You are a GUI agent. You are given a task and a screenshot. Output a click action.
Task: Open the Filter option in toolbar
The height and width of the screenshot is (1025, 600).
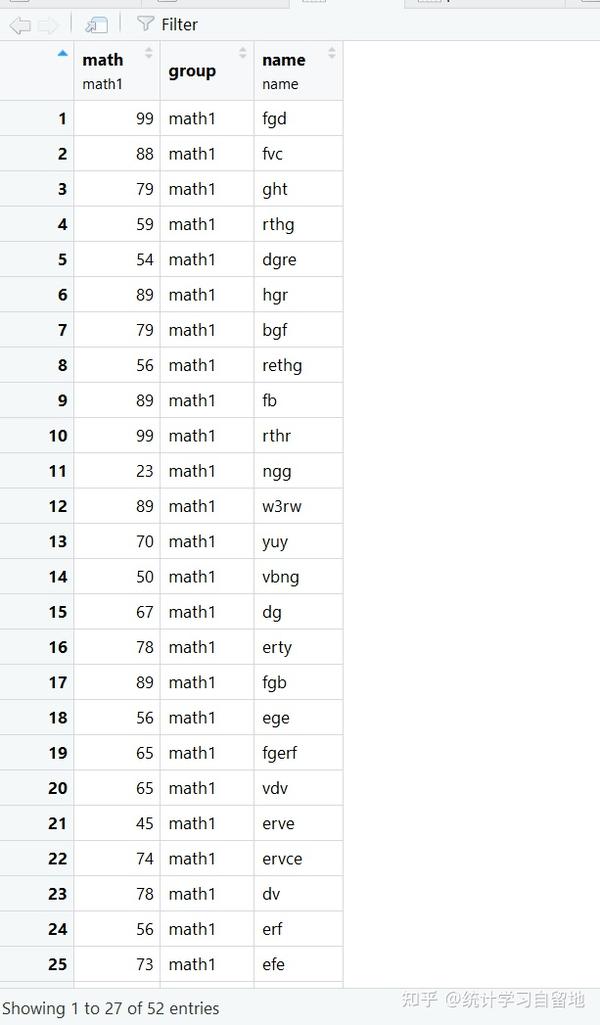[167, 25]
